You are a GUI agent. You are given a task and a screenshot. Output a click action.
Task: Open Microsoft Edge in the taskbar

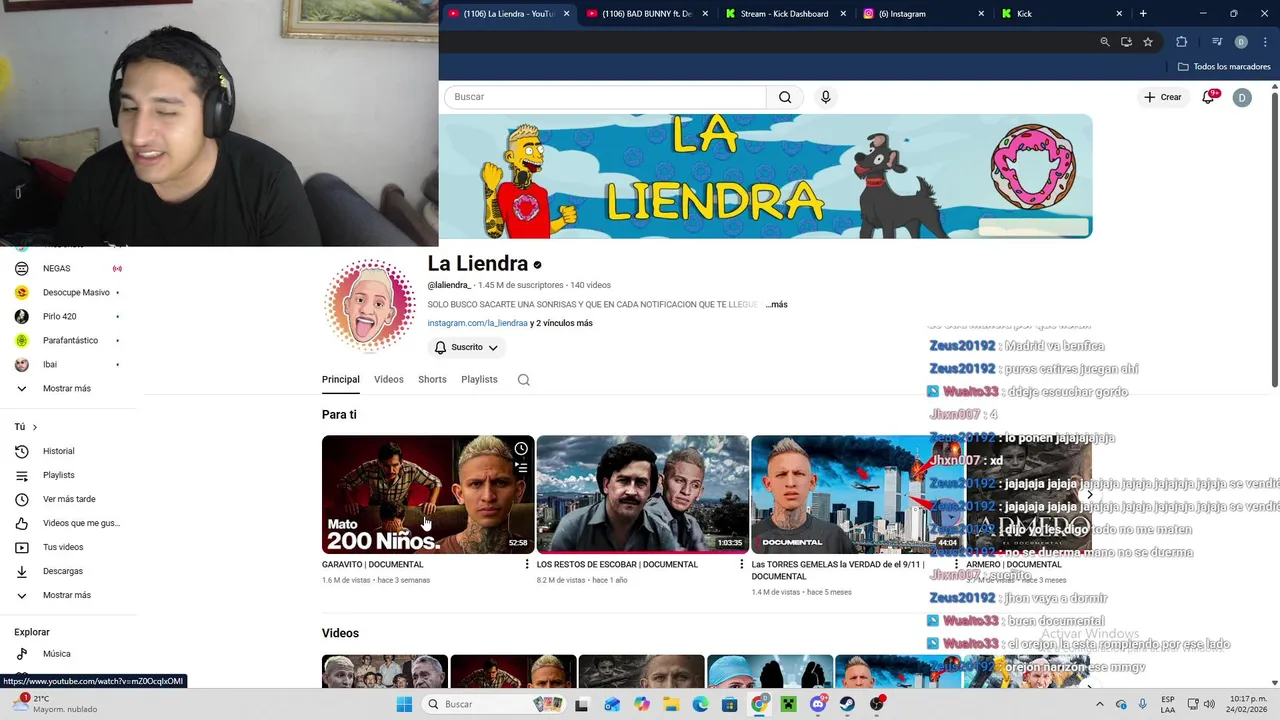tap(700, 704)
